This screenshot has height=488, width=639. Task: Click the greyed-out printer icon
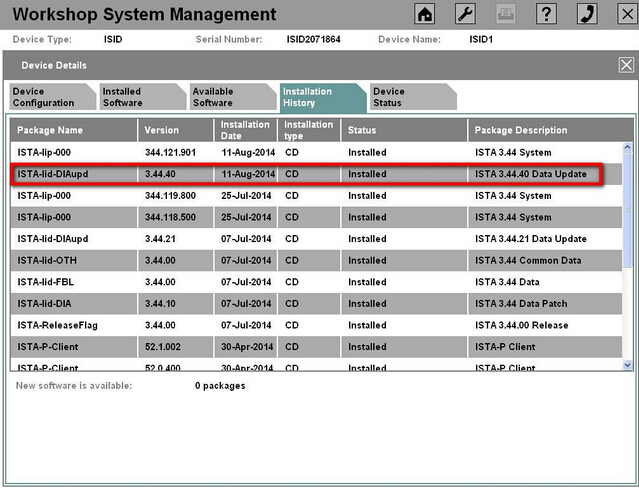506,14
